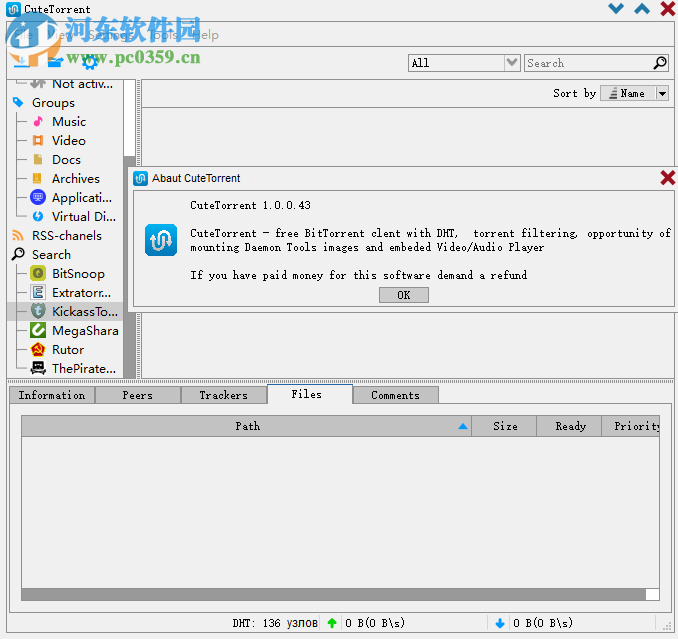Click the green upload arrow in status bar

[x=332, y=623]
